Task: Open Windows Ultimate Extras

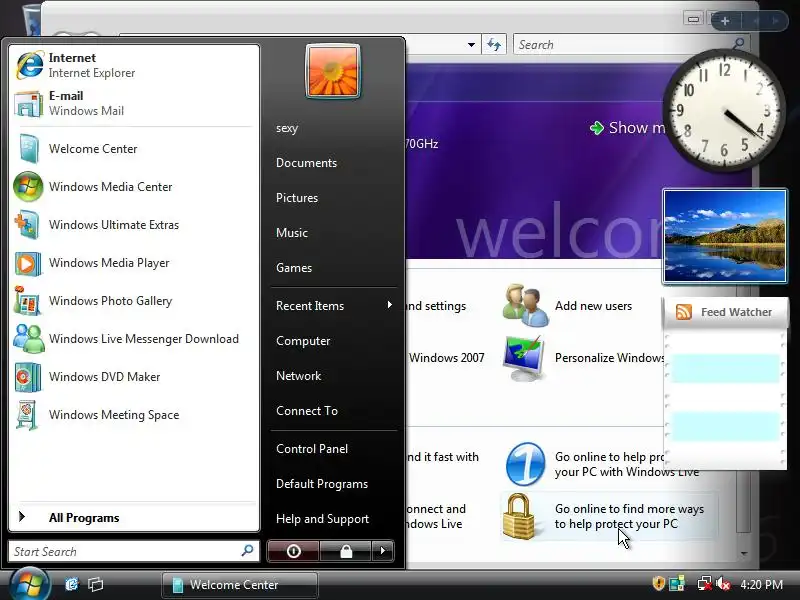Action: (x=134, y=224)
